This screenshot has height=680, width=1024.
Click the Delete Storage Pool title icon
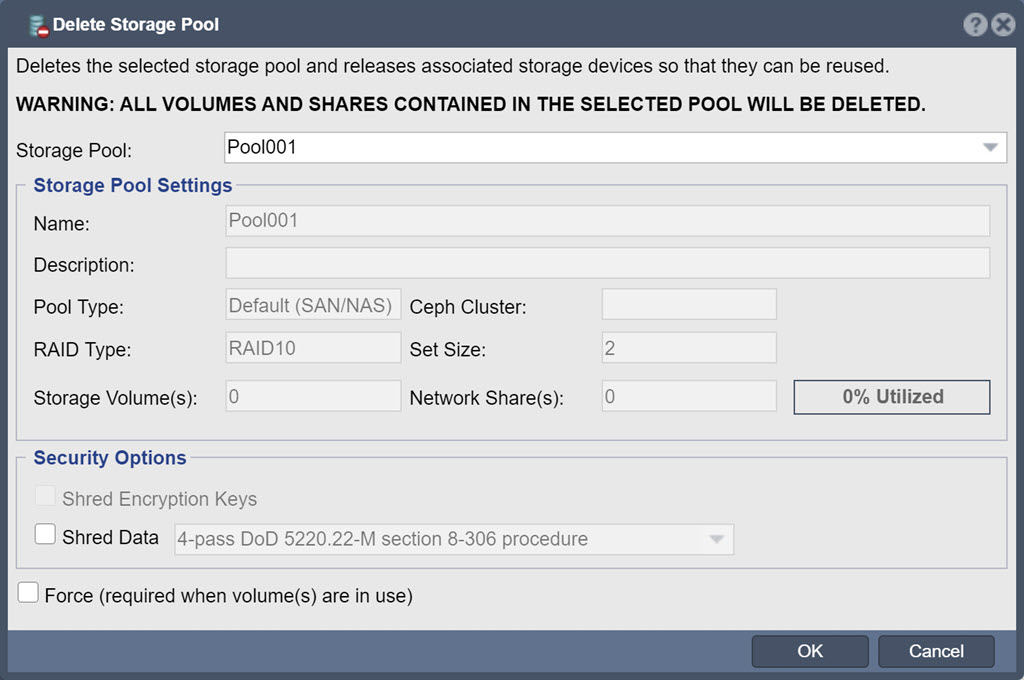pyautogui.click(x=39, y=26)
